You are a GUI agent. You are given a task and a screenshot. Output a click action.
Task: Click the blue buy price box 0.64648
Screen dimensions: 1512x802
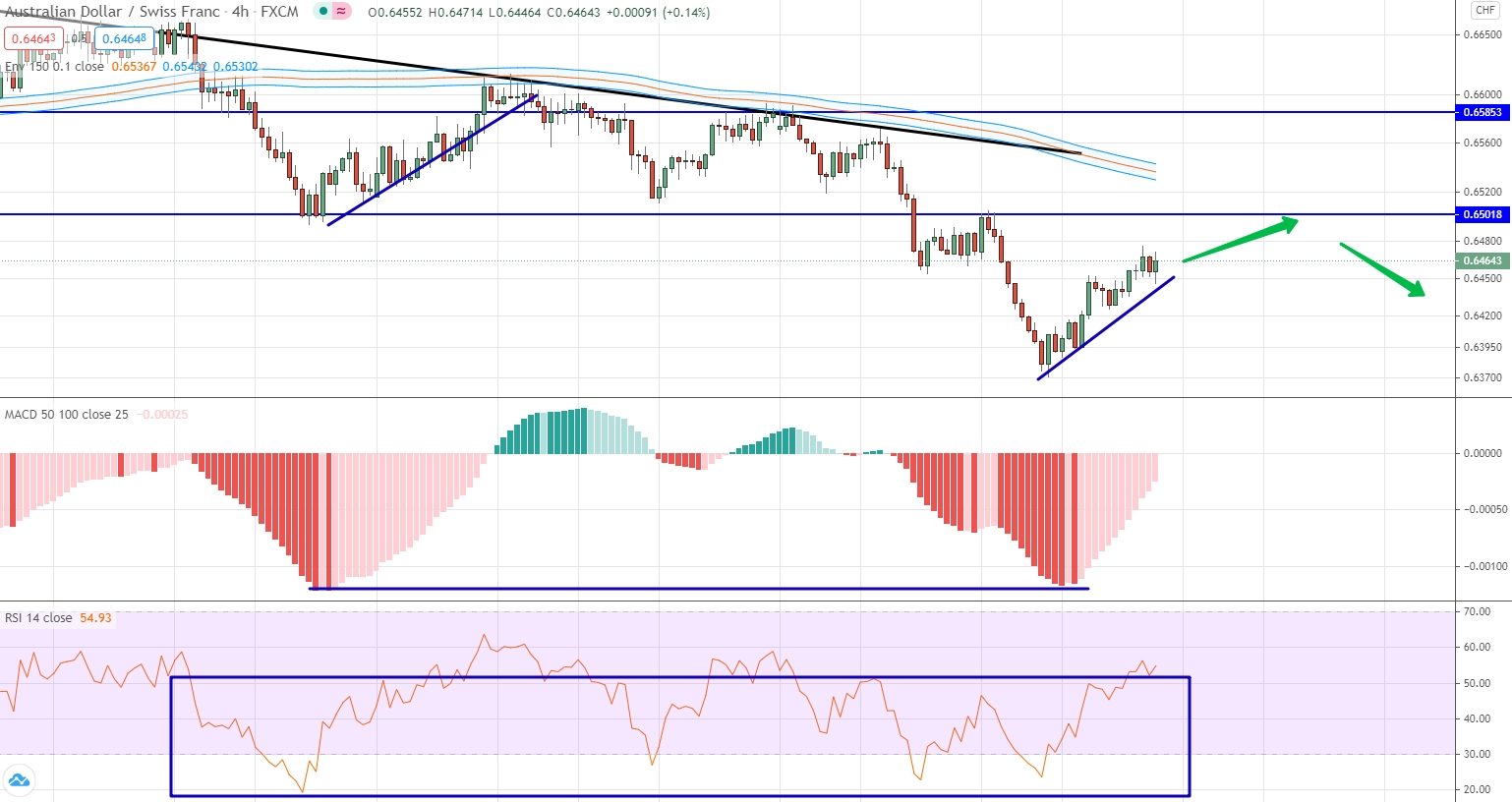(125, 39)
